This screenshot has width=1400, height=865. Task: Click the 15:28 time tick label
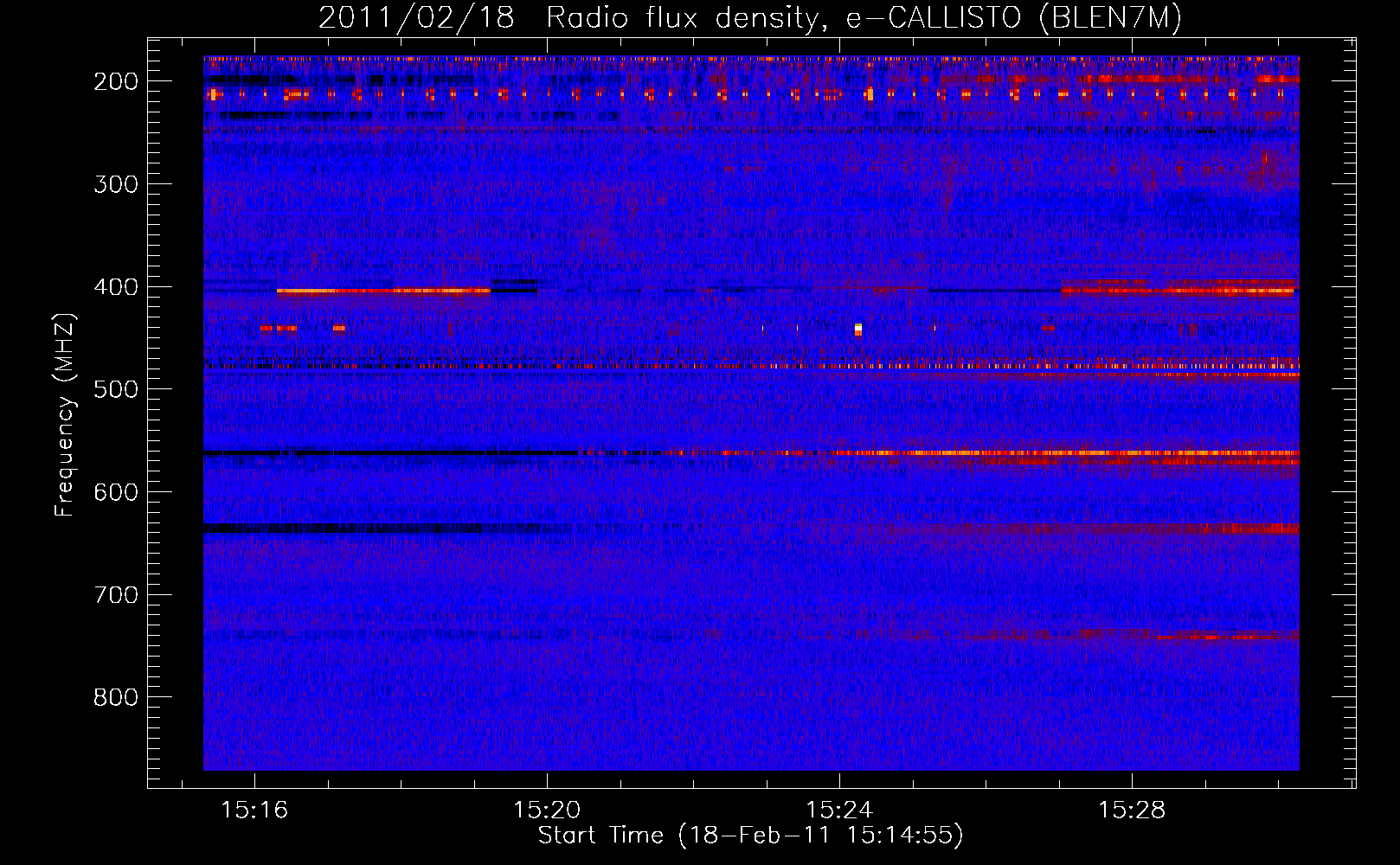click(1132, 811)
